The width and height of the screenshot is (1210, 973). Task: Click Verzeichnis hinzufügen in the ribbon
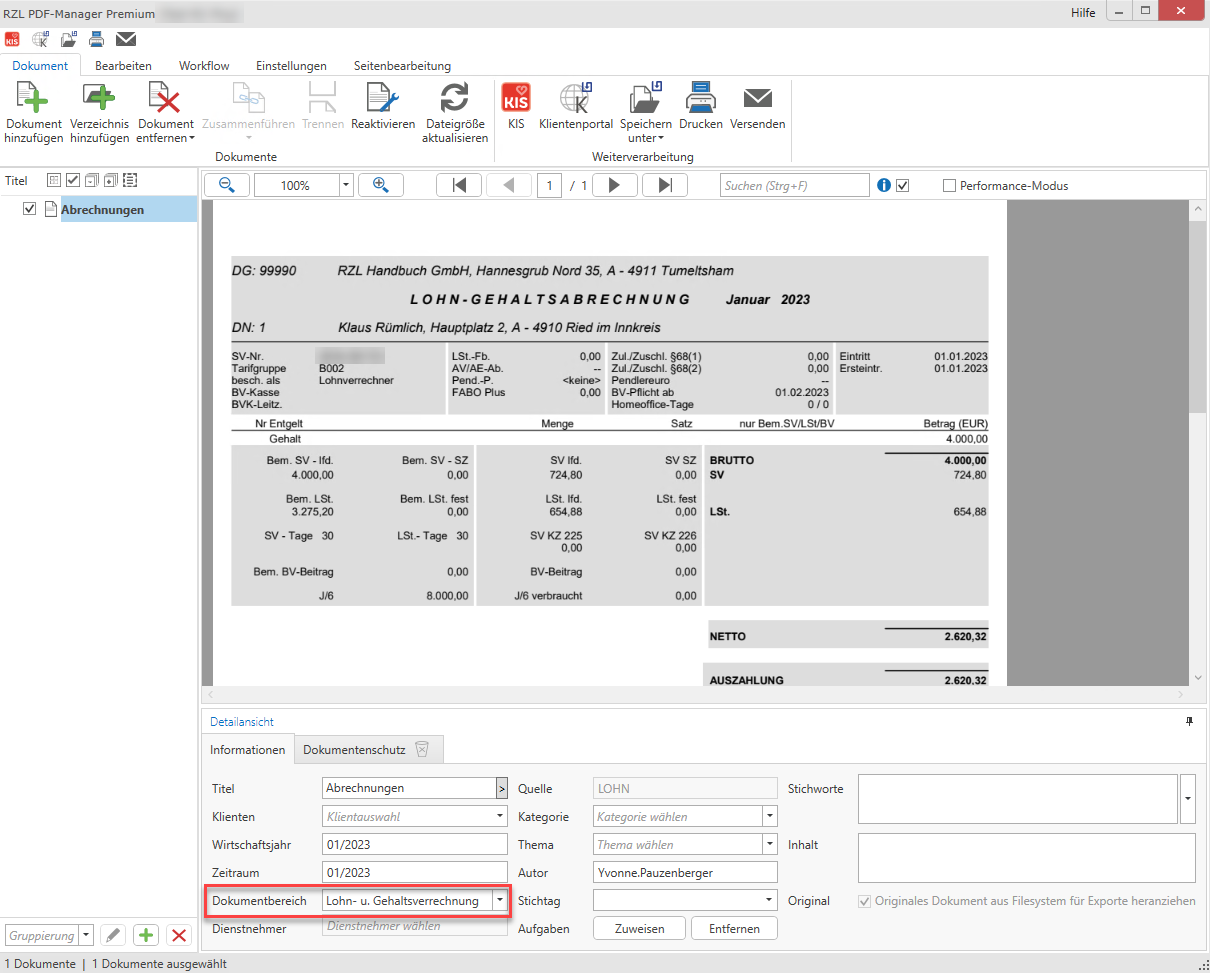(99, 99)
